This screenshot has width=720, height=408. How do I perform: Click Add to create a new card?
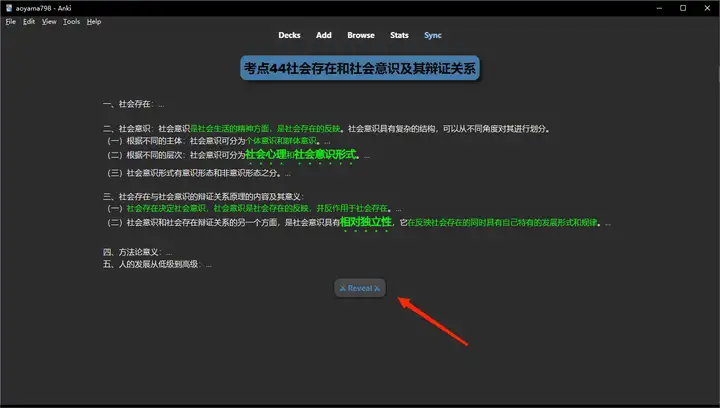324,35
